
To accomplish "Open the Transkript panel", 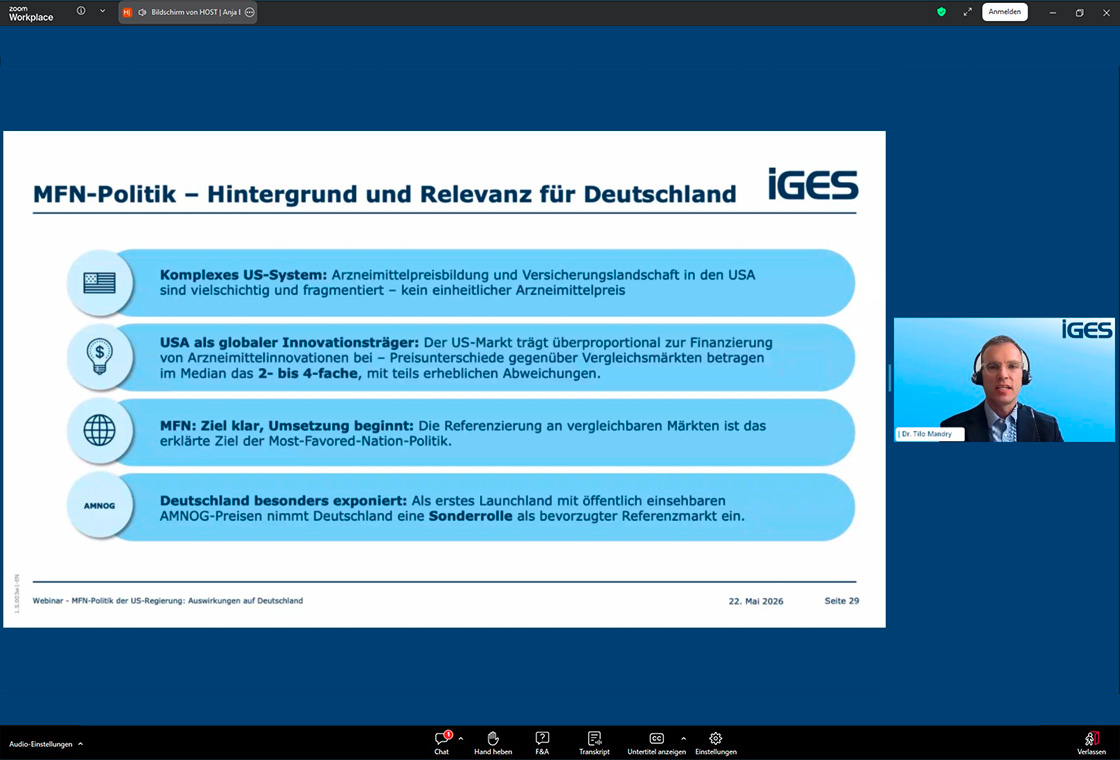I will click(594, 743).
